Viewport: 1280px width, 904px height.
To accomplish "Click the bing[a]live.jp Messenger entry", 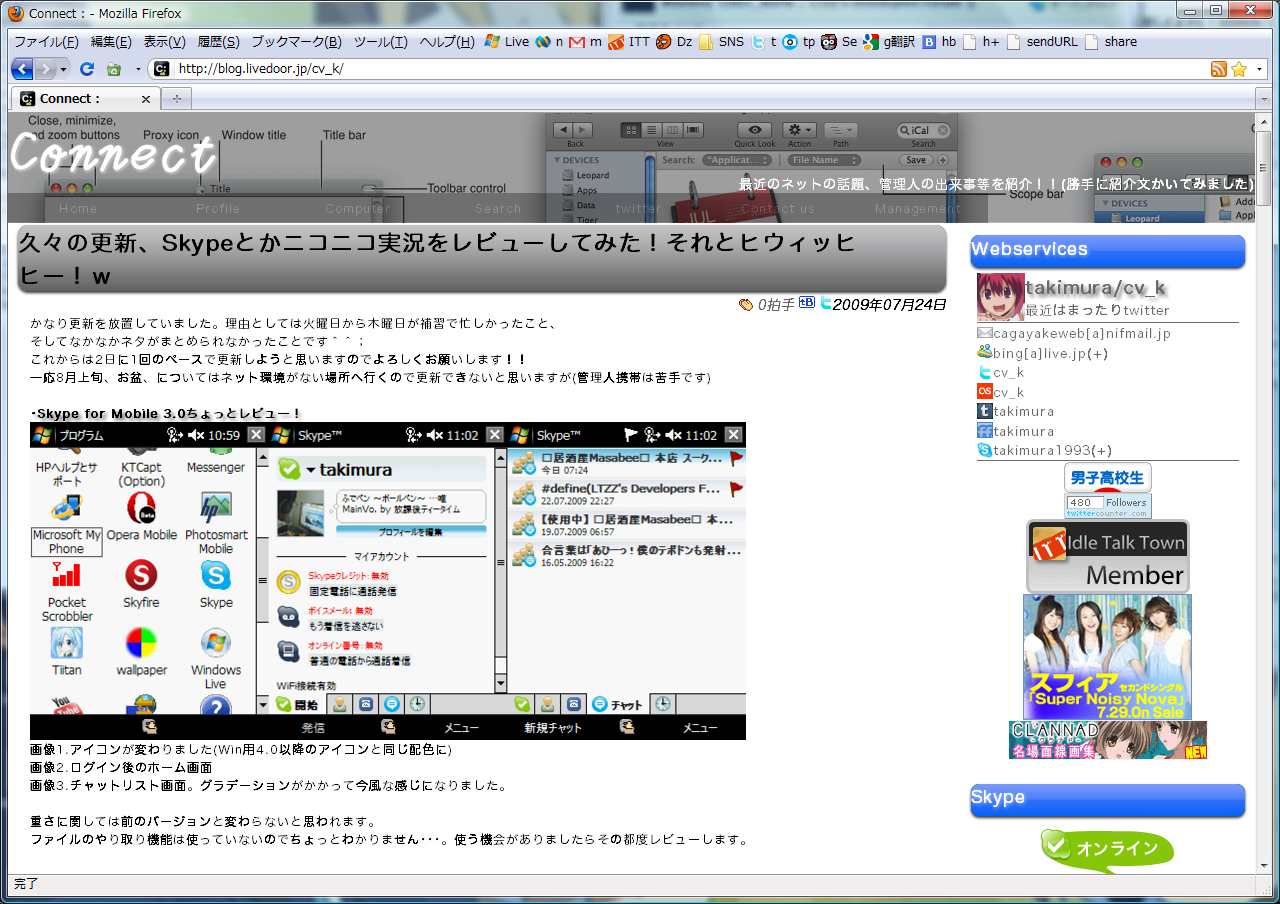I will click(1043, 353).
